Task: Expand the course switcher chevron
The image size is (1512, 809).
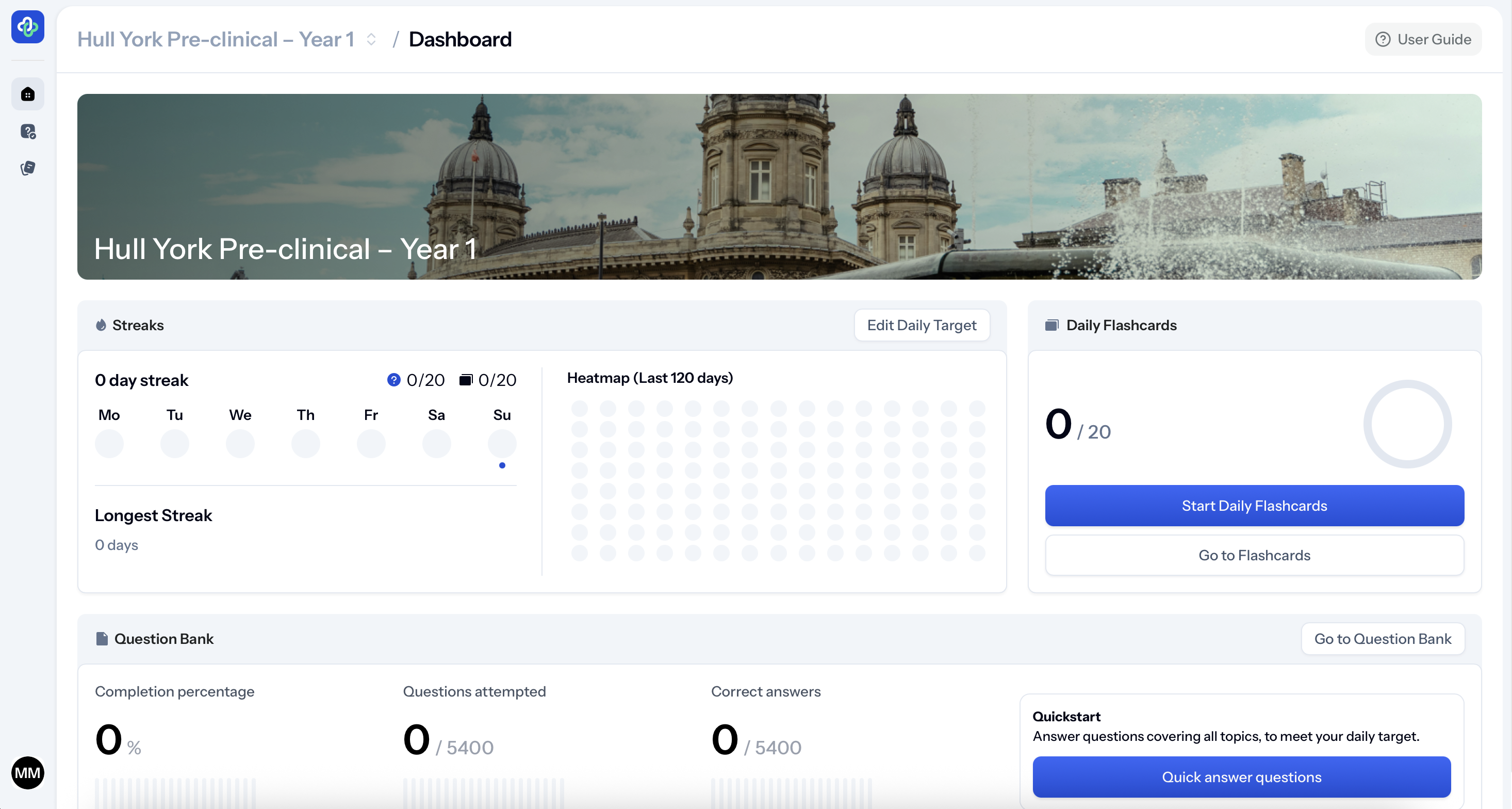Action: [x=371, y=39]
